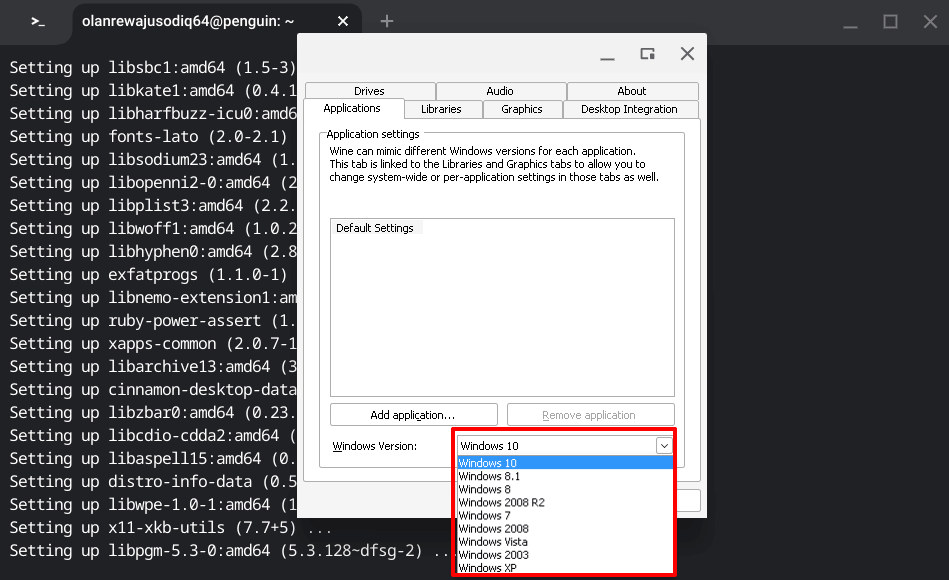
Task: Choose Windows 8.1 from the version list
Action: point(565,476)
